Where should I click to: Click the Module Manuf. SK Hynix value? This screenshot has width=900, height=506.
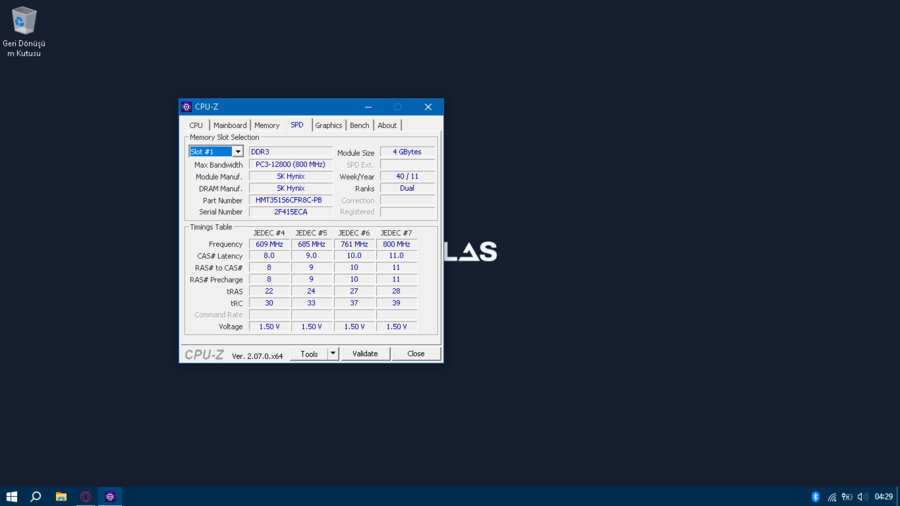290,176
